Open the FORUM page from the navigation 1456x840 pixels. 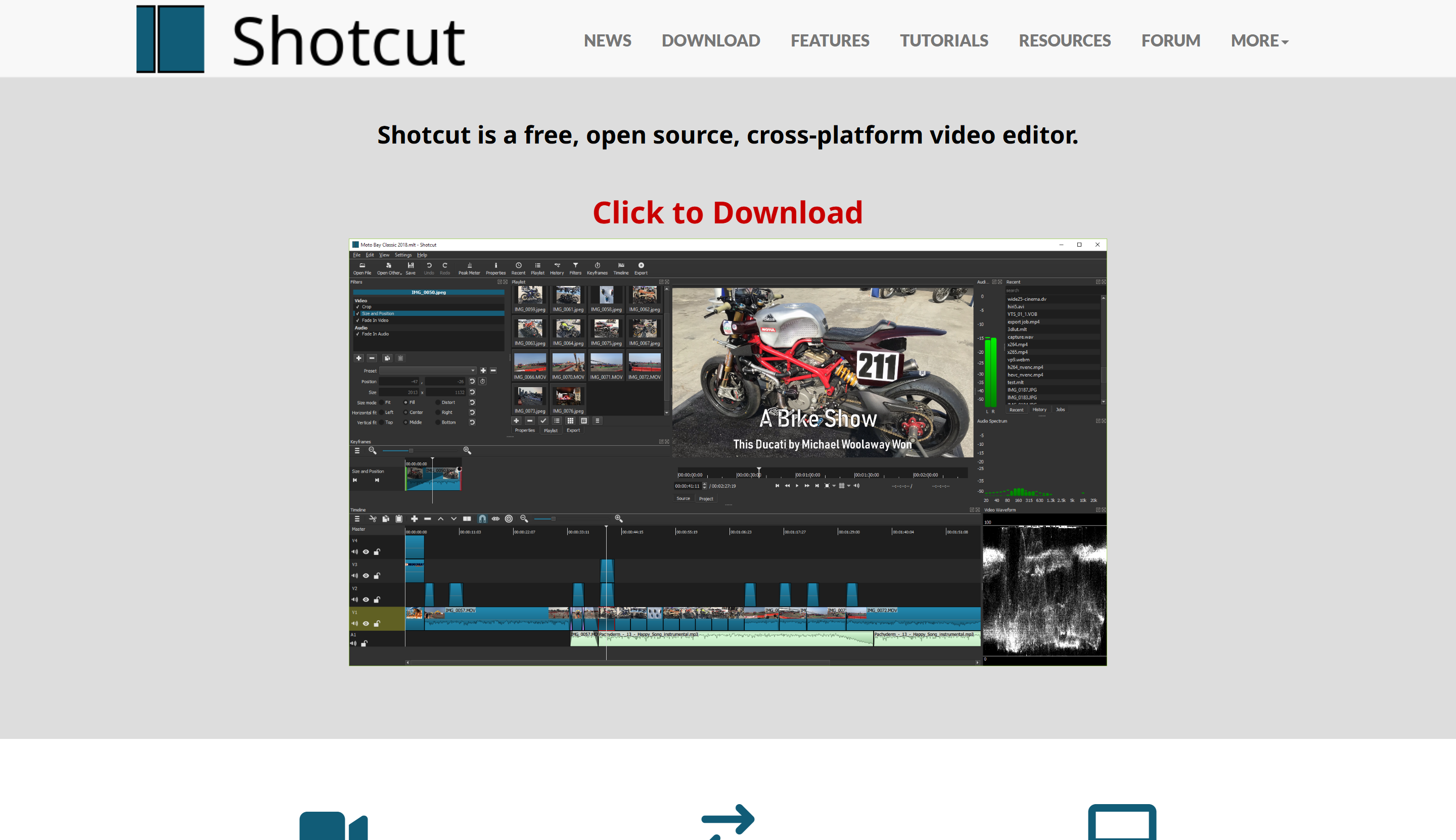[1170, 40]
